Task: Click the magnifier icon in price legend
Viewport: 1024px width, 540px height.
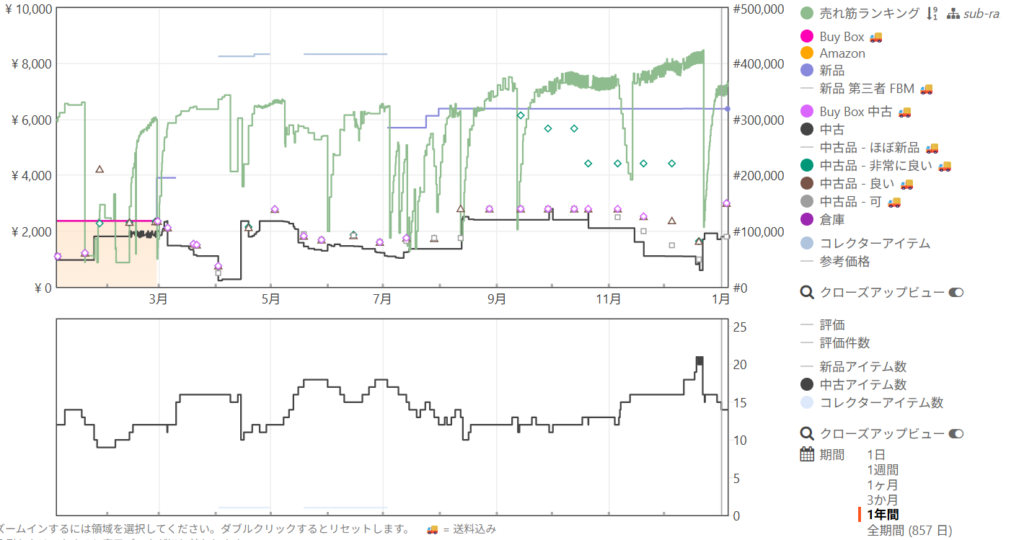Action: (x=808, y=293)
